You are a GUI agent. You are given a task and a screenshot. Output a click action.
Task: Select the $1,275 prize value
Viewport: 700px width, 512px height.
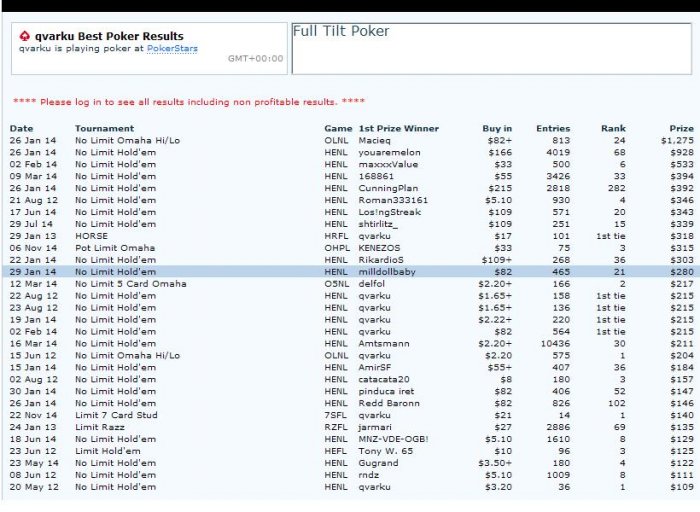677,141
